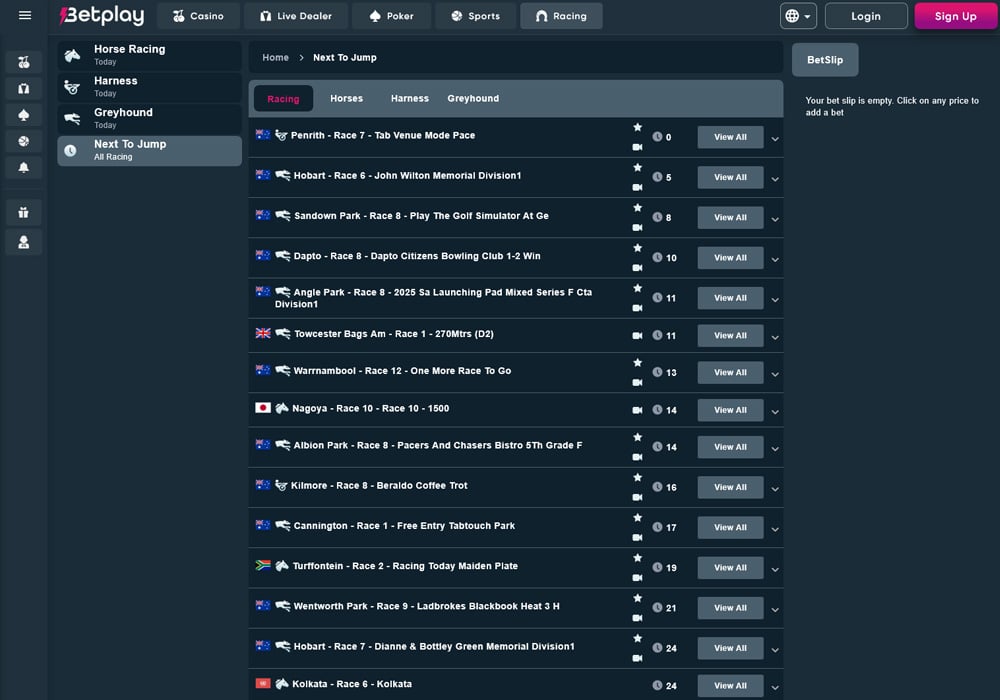The height and width of the screenshot is (700, 1000).
Task: Open the support agent icon in the left sidebar
Action: (x=24, y=242)
